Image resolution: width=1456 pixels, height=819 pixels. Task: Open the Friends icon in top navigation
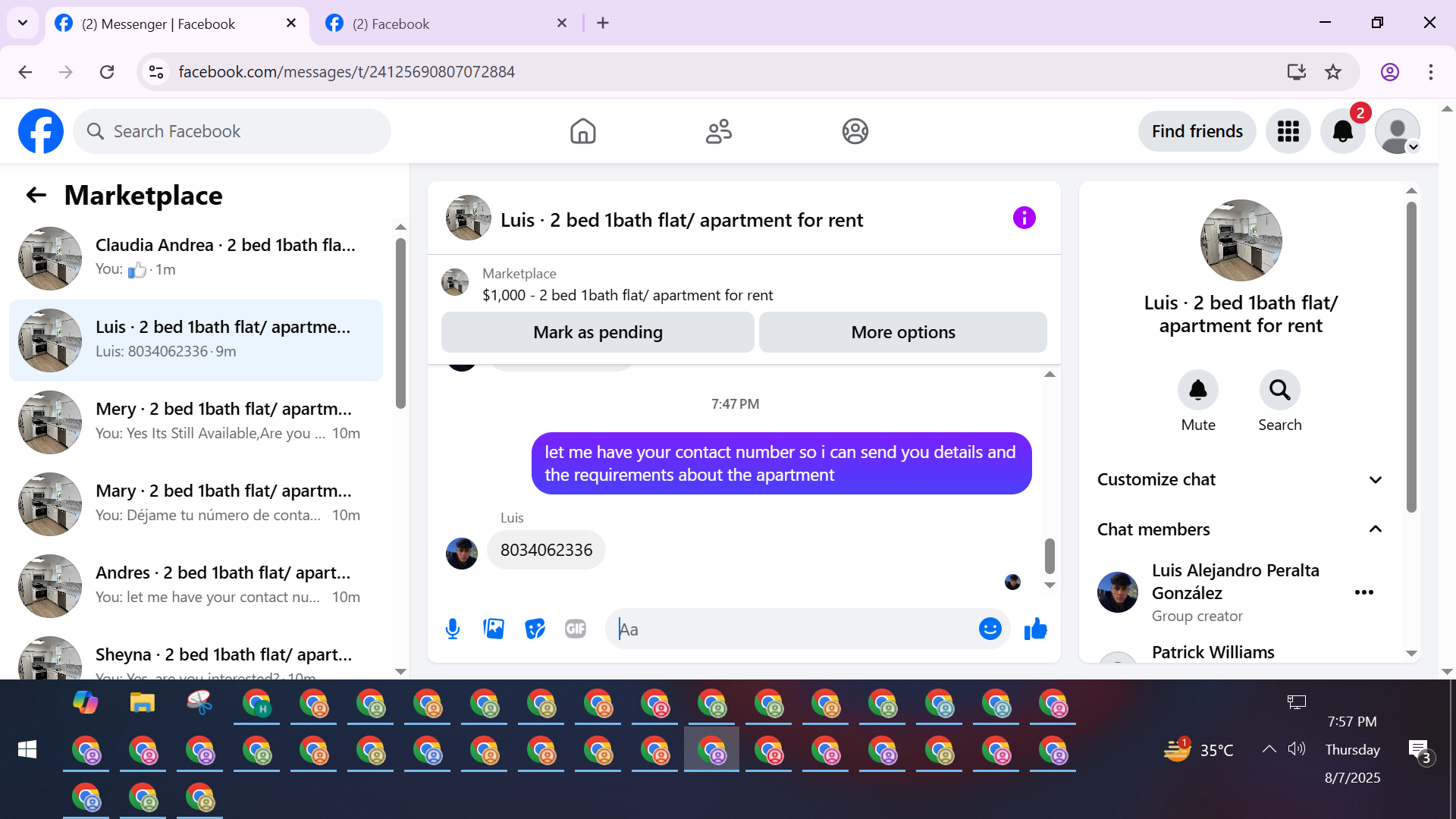719,131
